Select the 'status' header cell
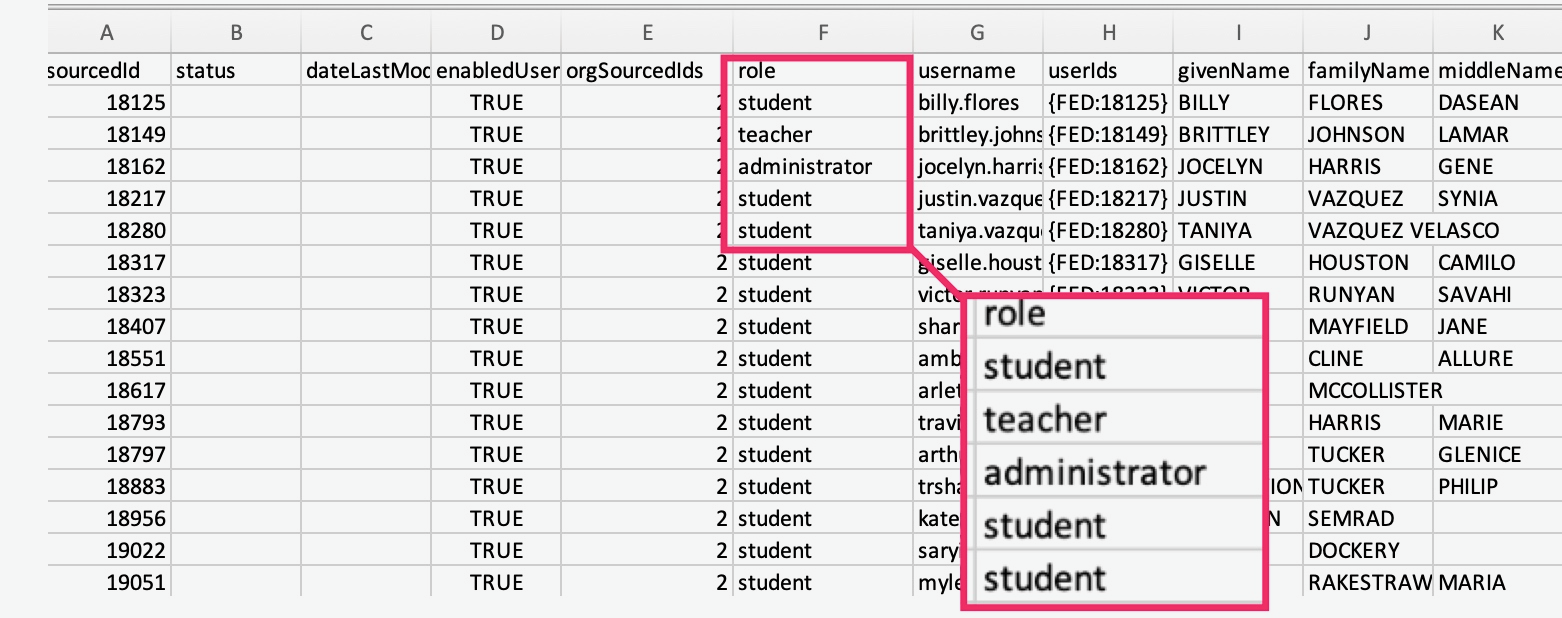The height and width of the screenshot is (618, 1562). pos(237,70)
